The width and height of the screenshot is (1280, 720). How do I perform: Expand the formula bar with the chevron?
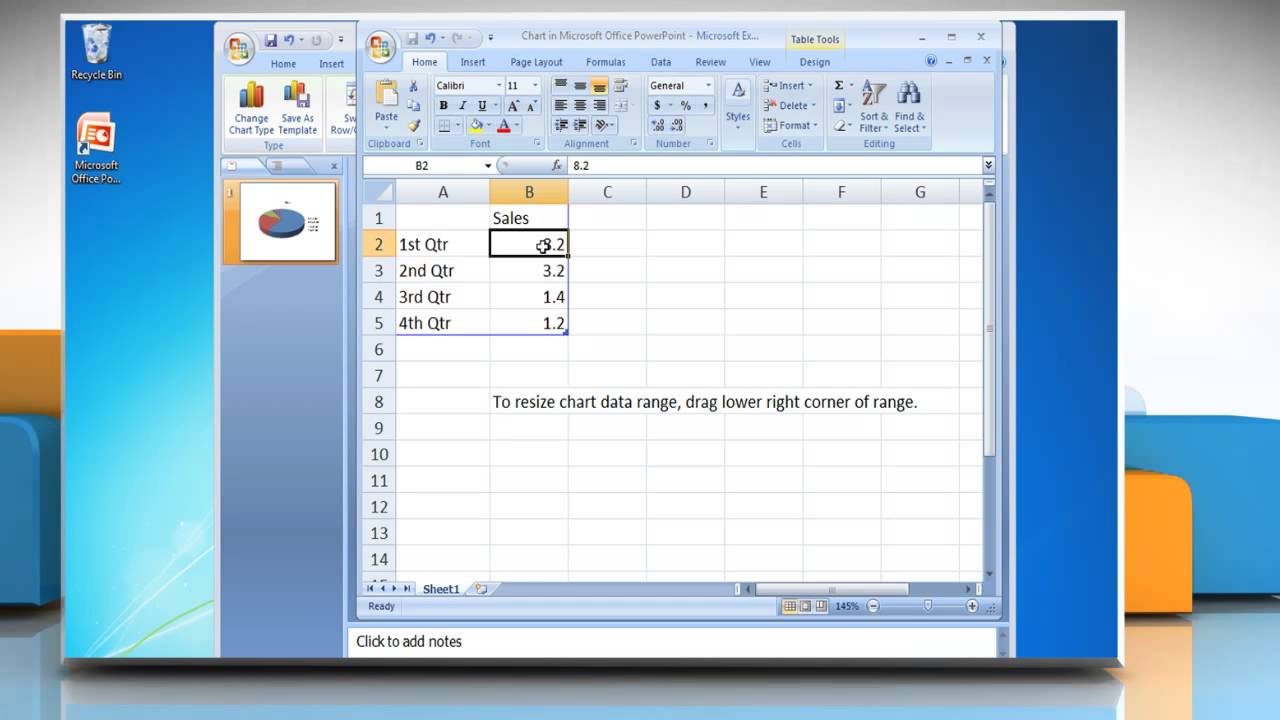pos(988,166)
